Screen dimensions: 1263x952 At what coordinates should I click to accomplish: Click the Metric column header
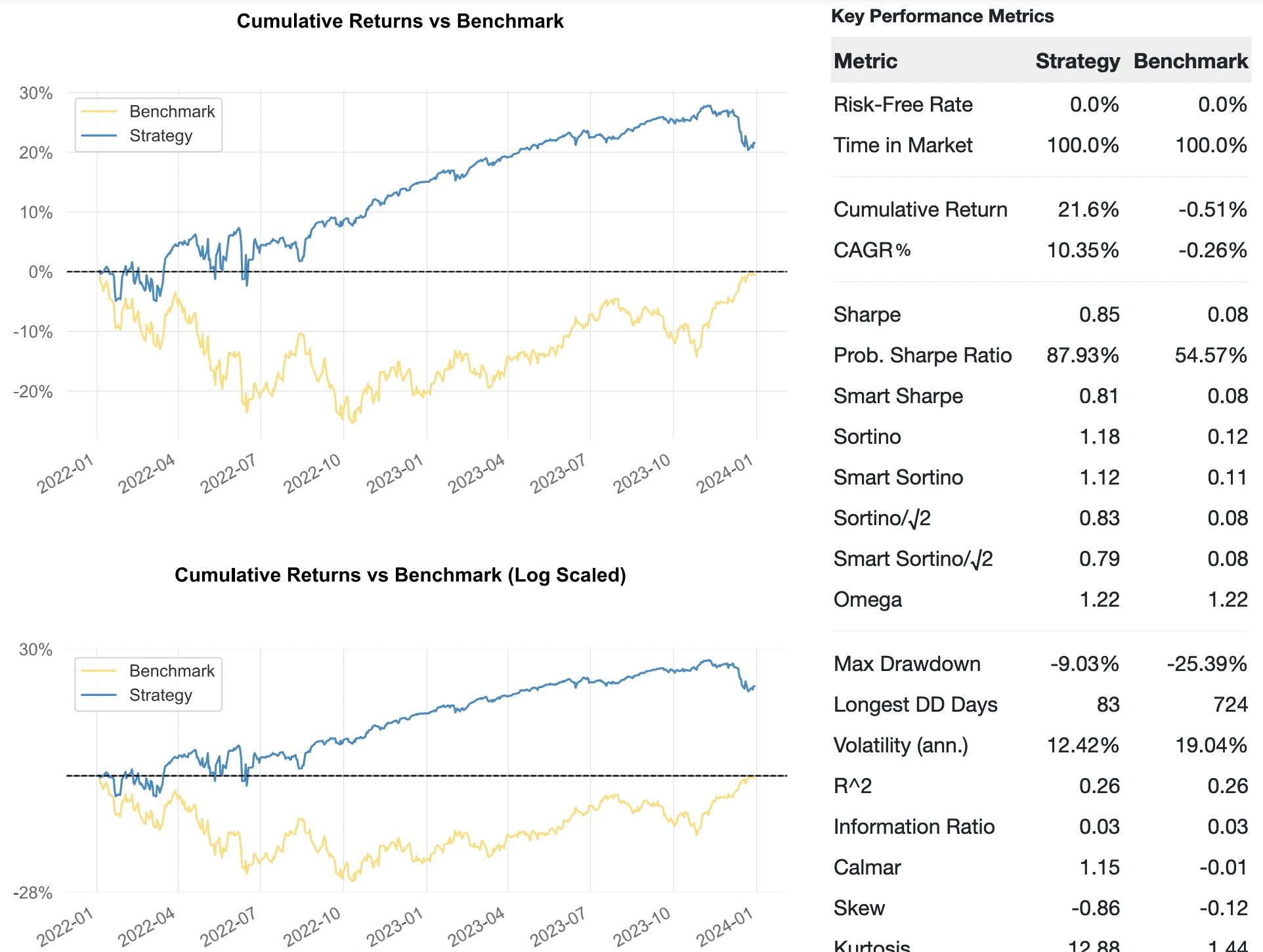pos(865,61)
